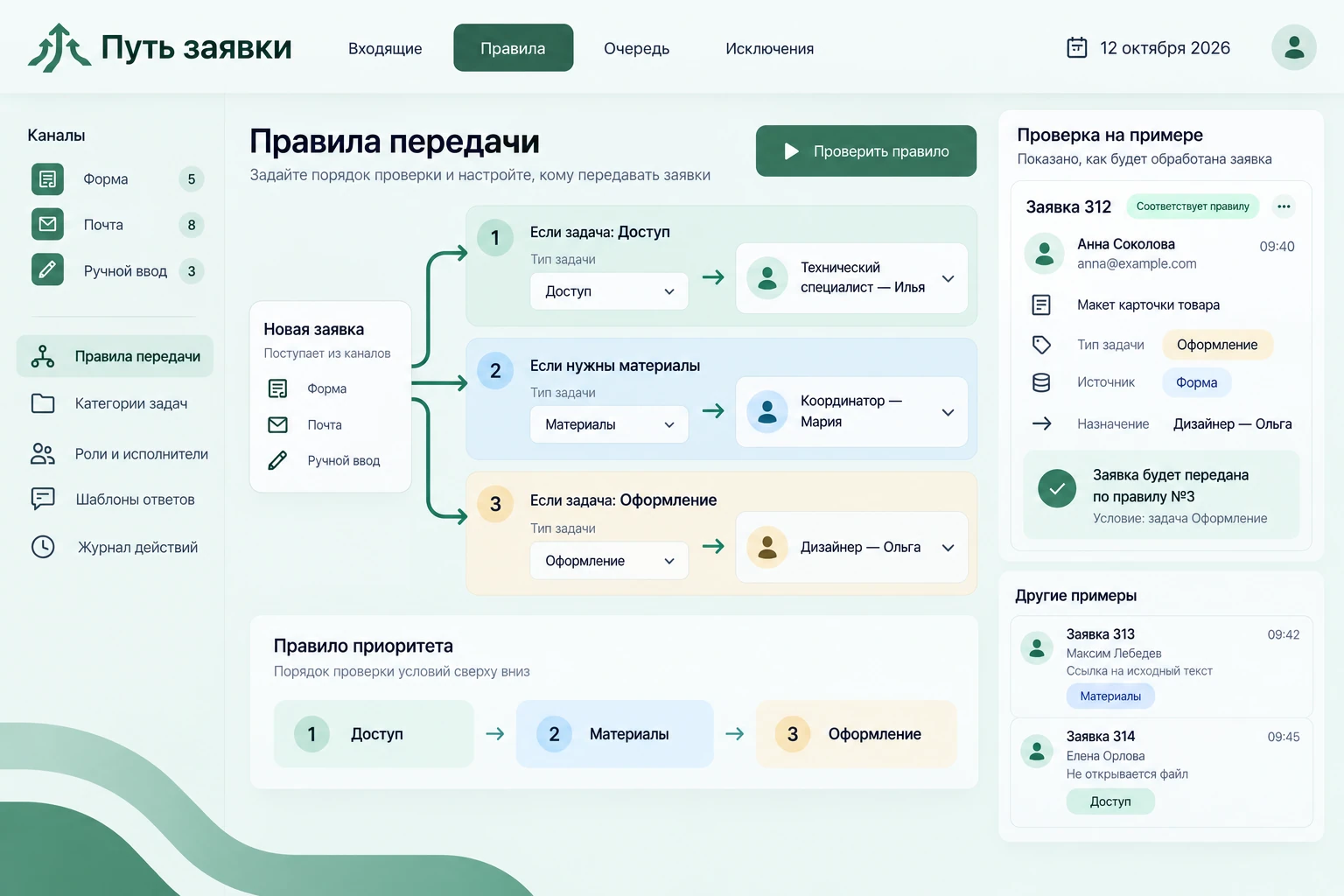Switch to the Исключения tab

point(769,48)
